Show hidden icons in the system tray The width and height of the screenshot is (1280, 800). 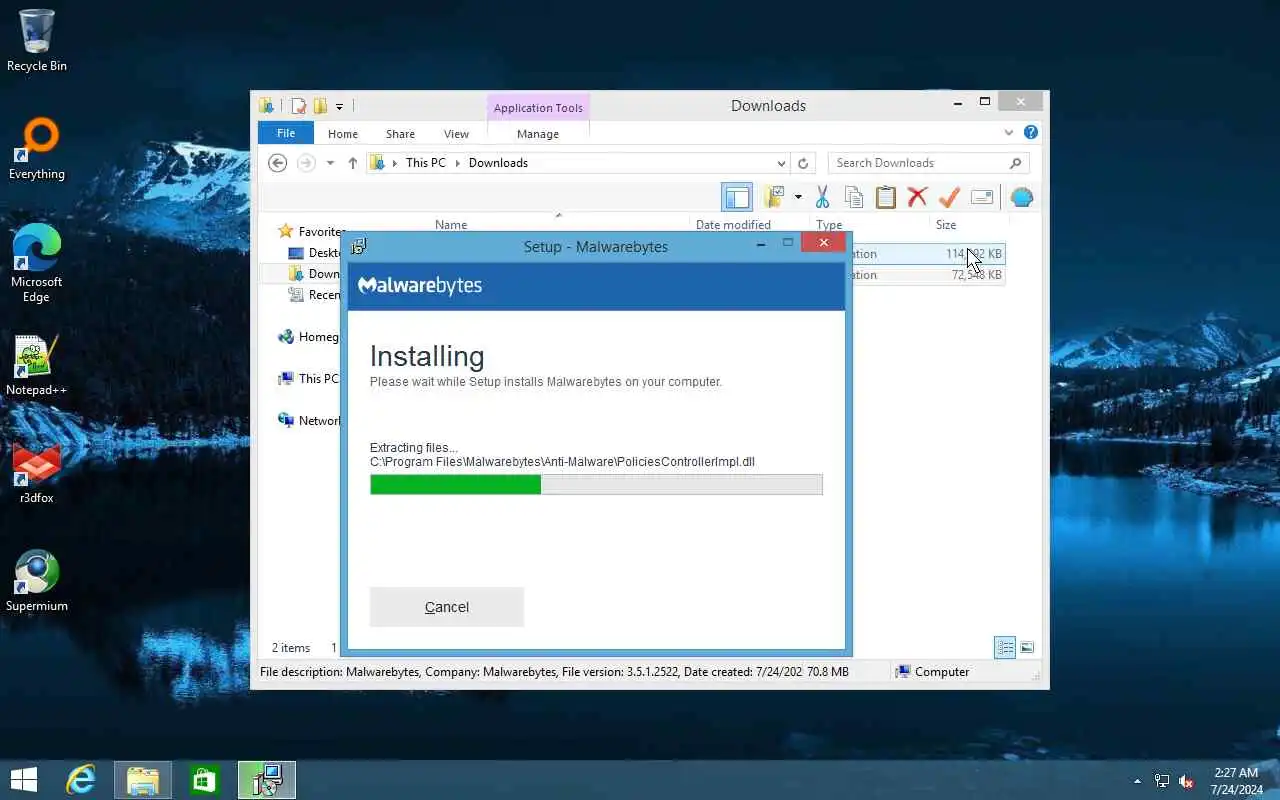(x=1137, y=781)
